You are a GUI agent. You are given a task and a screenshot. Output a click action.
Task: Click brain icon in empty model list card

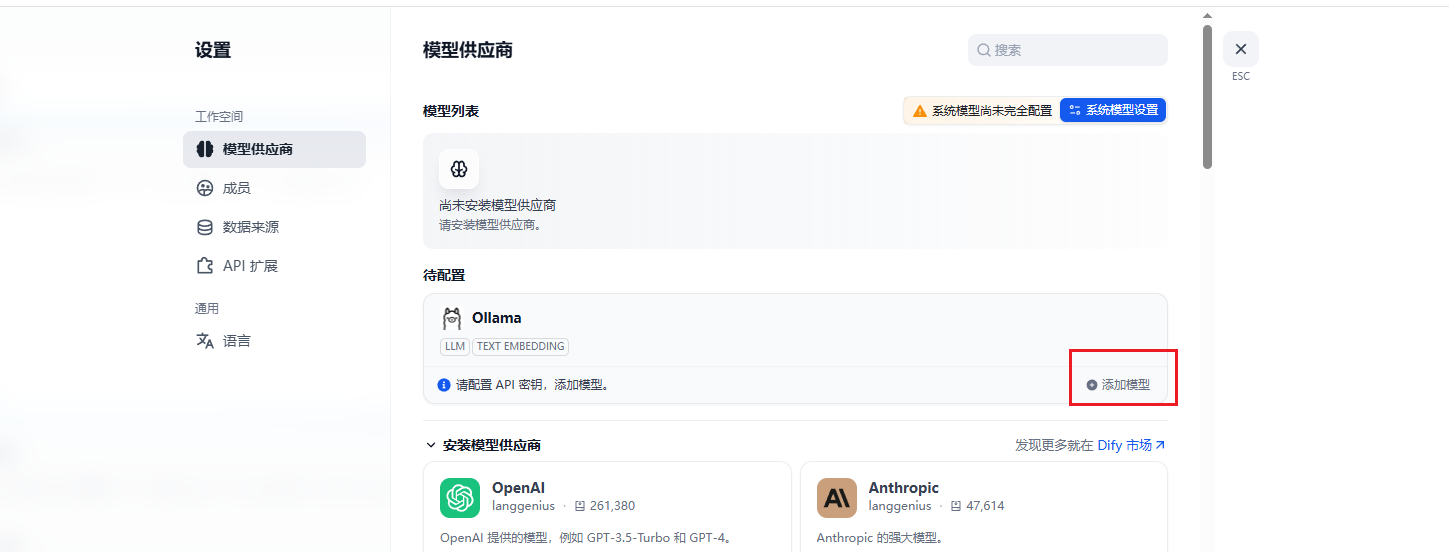(x=459, y=169)
